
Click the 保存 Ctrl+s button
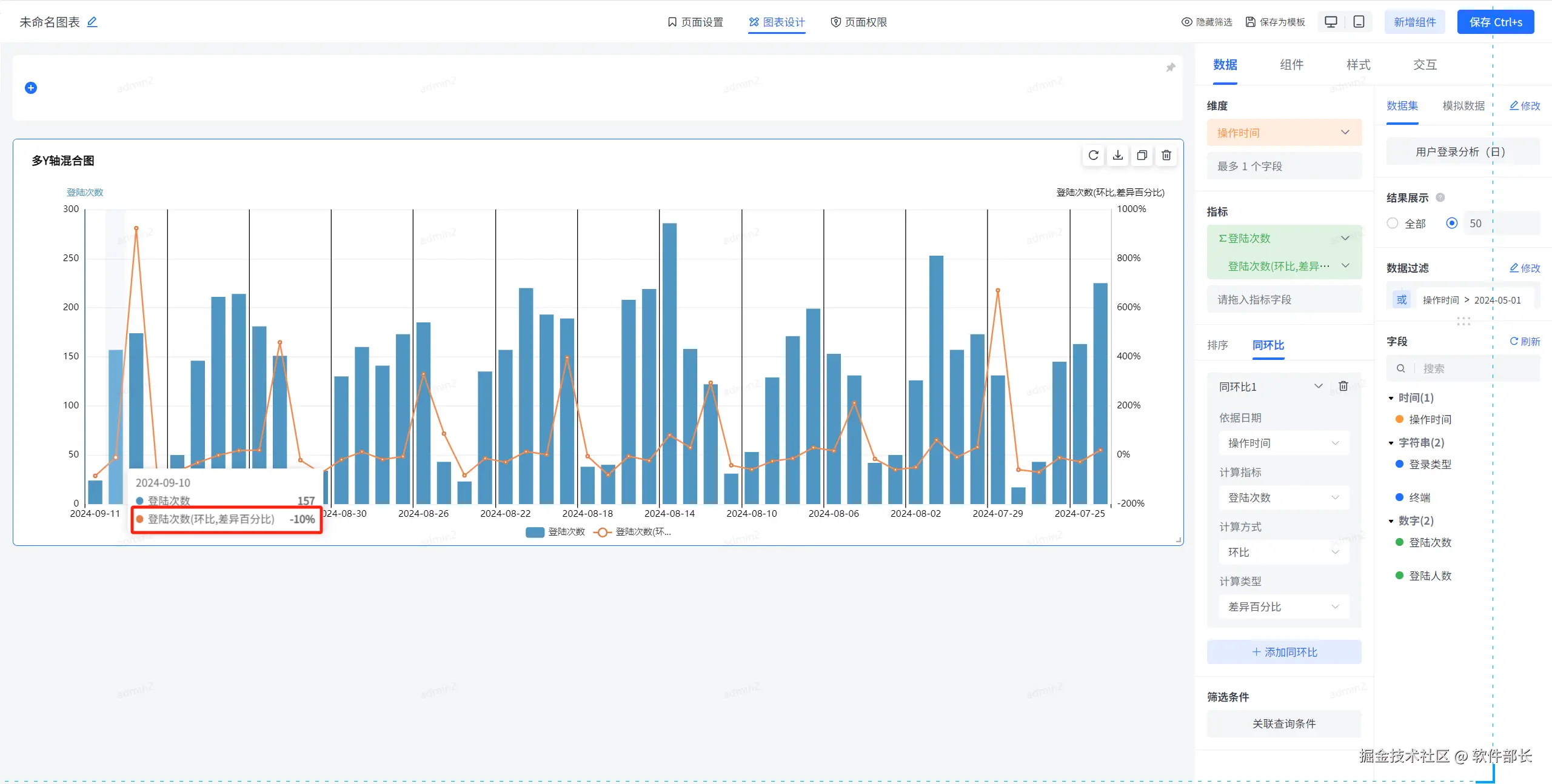[1495, 22]
